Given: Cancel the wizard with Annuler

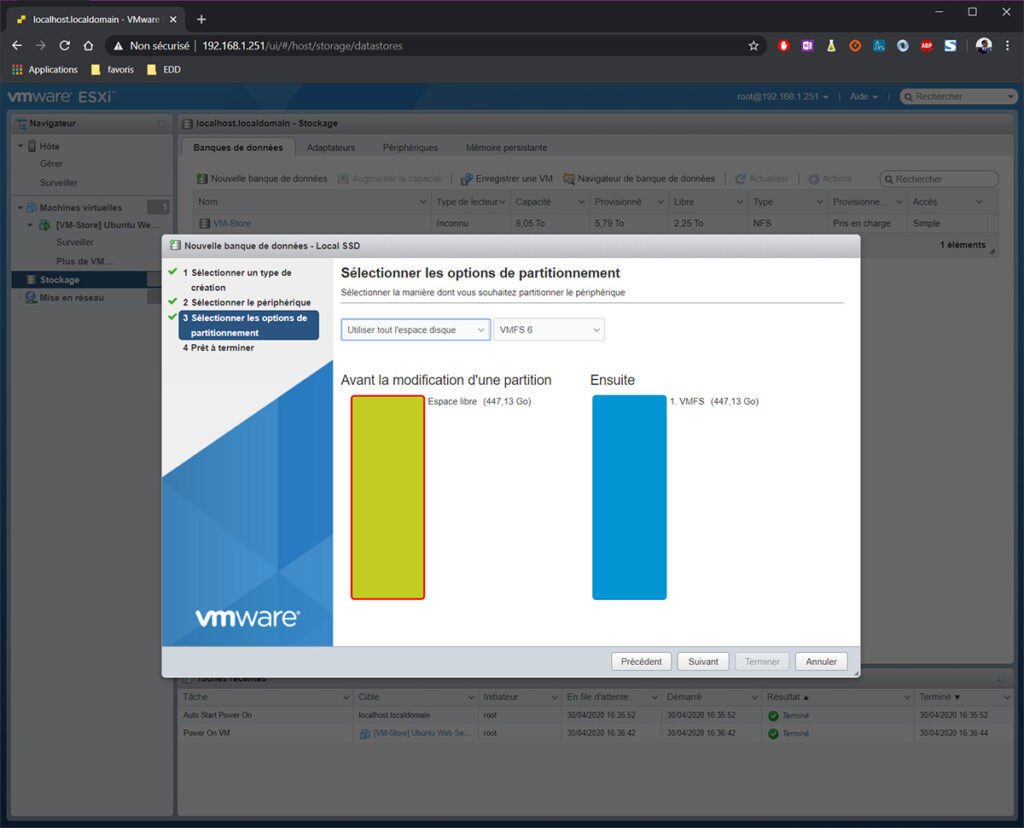Looking at the screenshot, I should [x=820, y=661].
